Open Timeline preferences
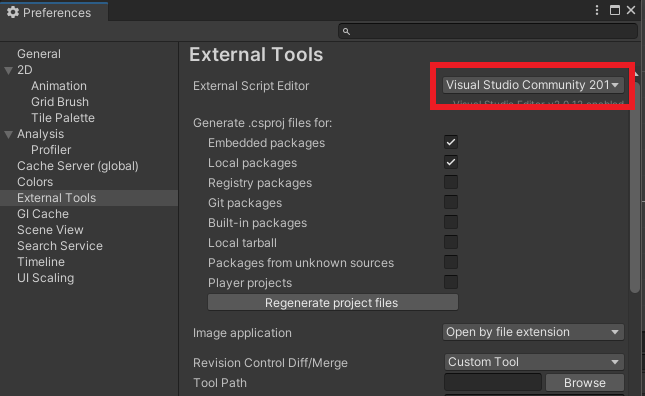 [x=41, y=262]
